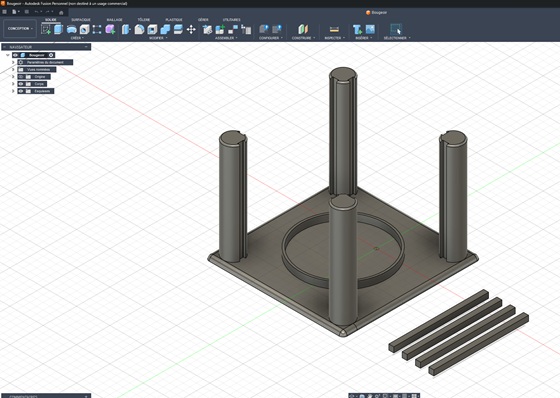
Task: Switch to the UTILITAIRES tab
Action: coord(231,20)
